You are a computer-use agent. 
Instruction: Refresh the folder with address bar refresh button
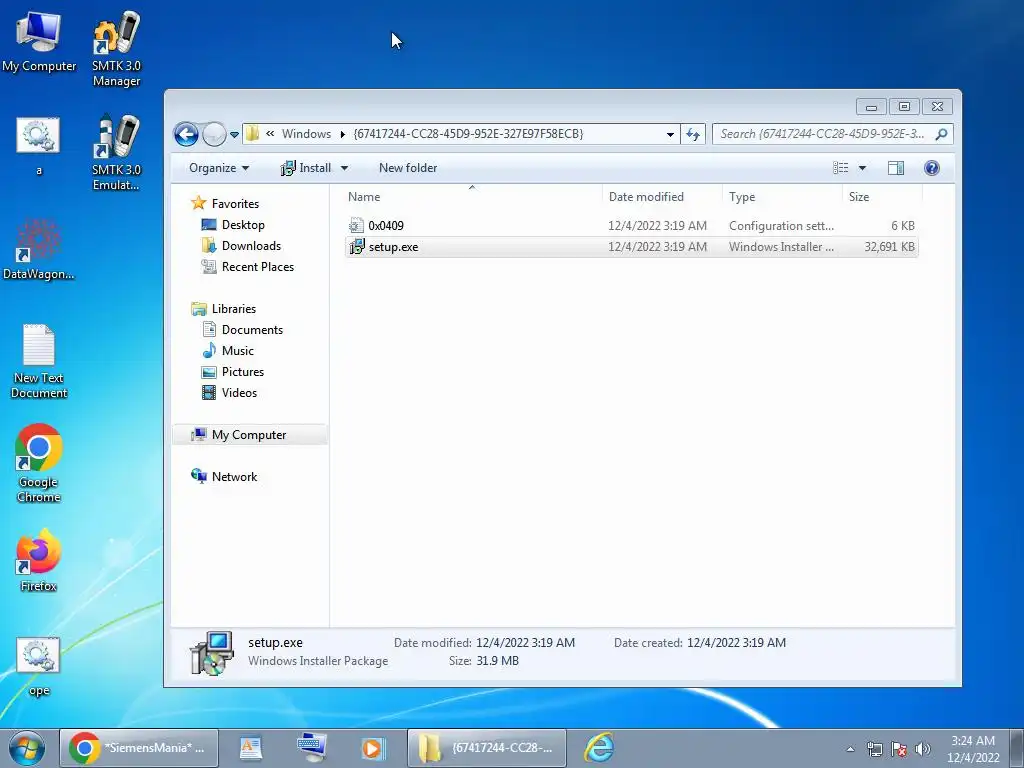click(x=693, y=135)
